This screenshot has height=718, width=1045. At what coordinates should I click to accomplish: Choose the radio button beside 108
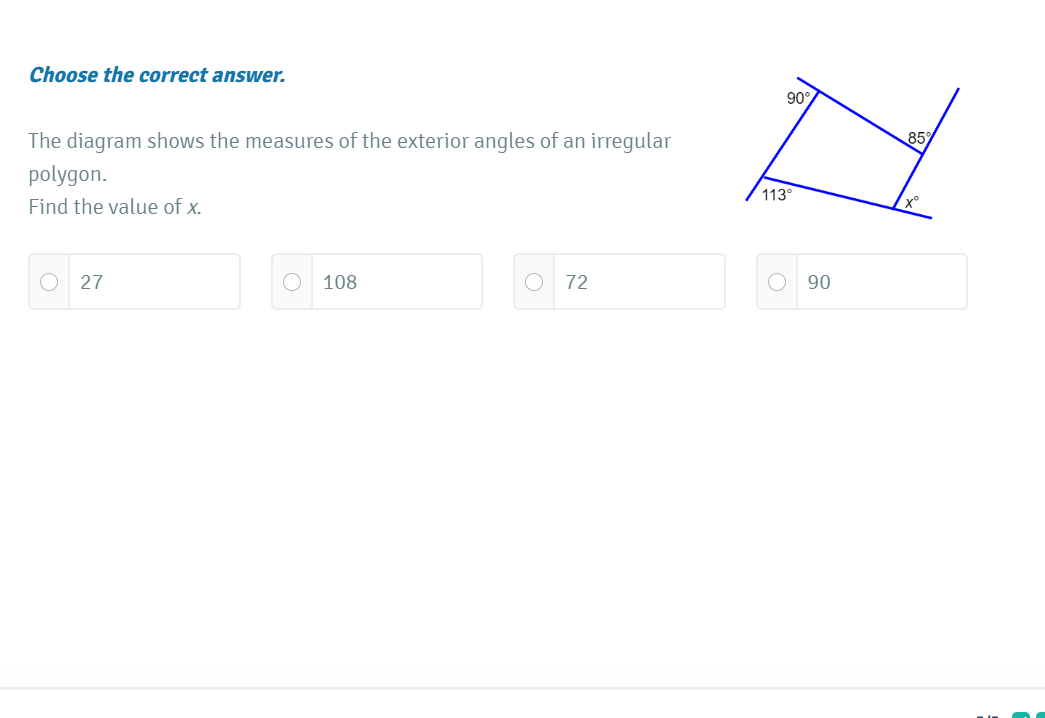292,282
